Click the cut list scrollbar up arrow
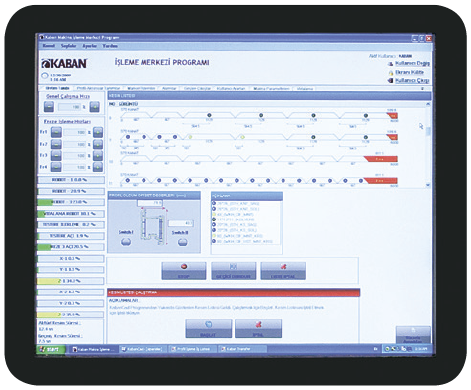The width and height of the screenshot is (471, 390). [428, 104]
